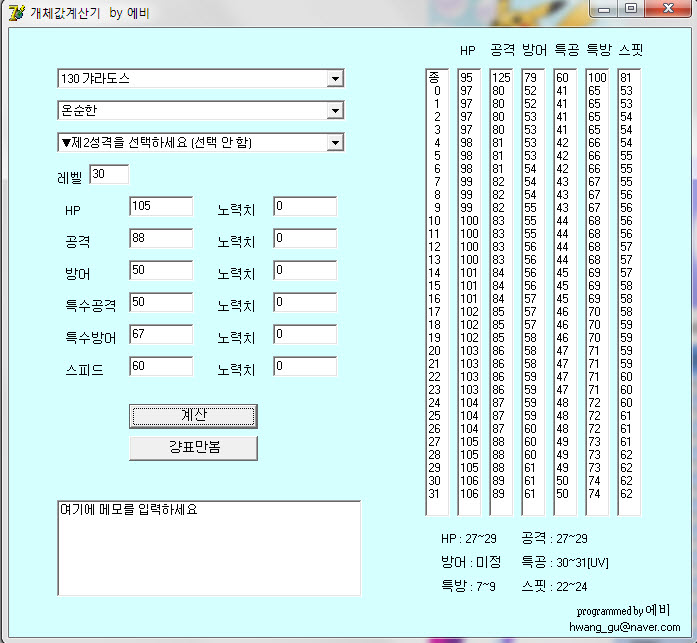
Task: Focus the HP stat value field
Action: pos(160,206)
